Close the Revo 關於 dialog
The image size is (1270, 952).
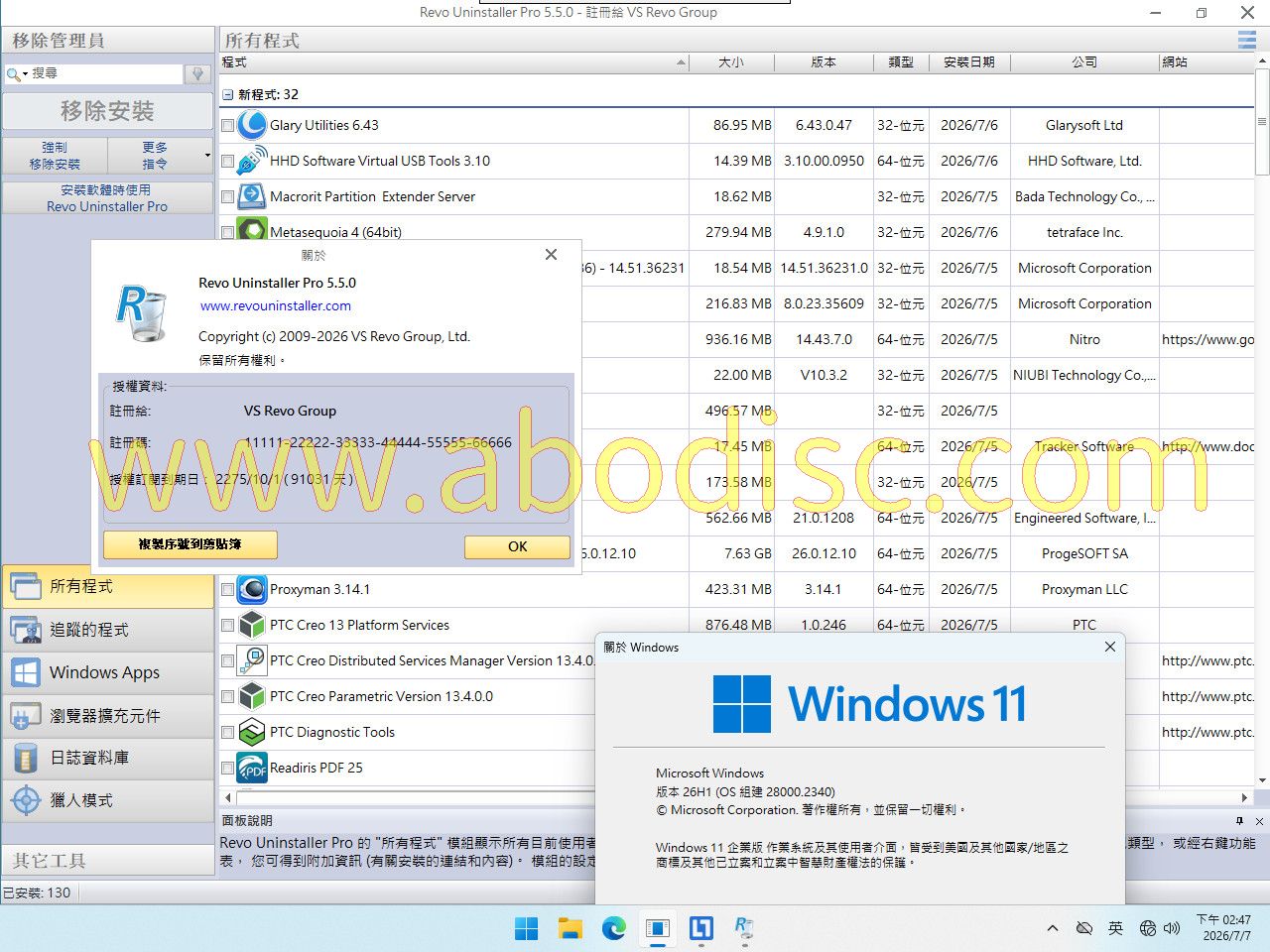pyautogui.click(x=552, y=255)
